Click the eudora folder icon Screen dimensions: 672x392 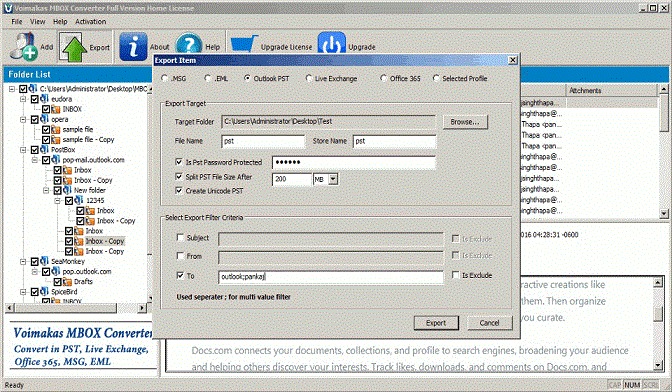(x=45, y=99)
